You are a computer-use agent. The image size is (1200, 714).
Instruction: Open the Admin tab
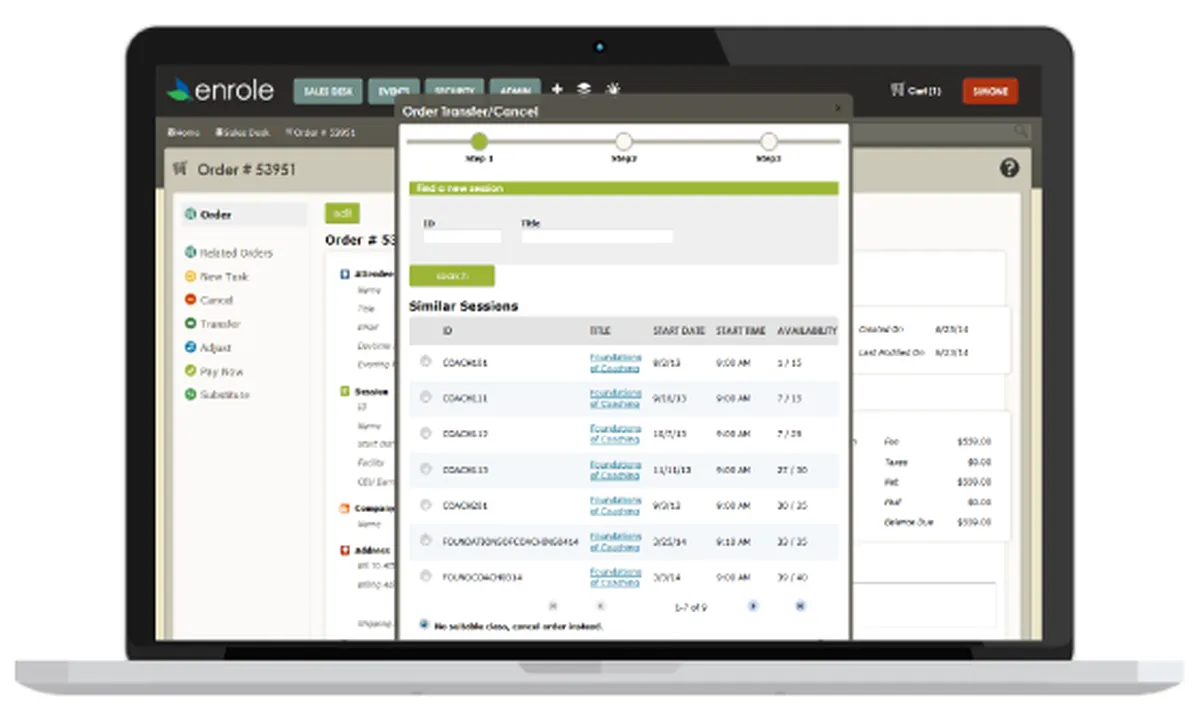pos(515,91)
